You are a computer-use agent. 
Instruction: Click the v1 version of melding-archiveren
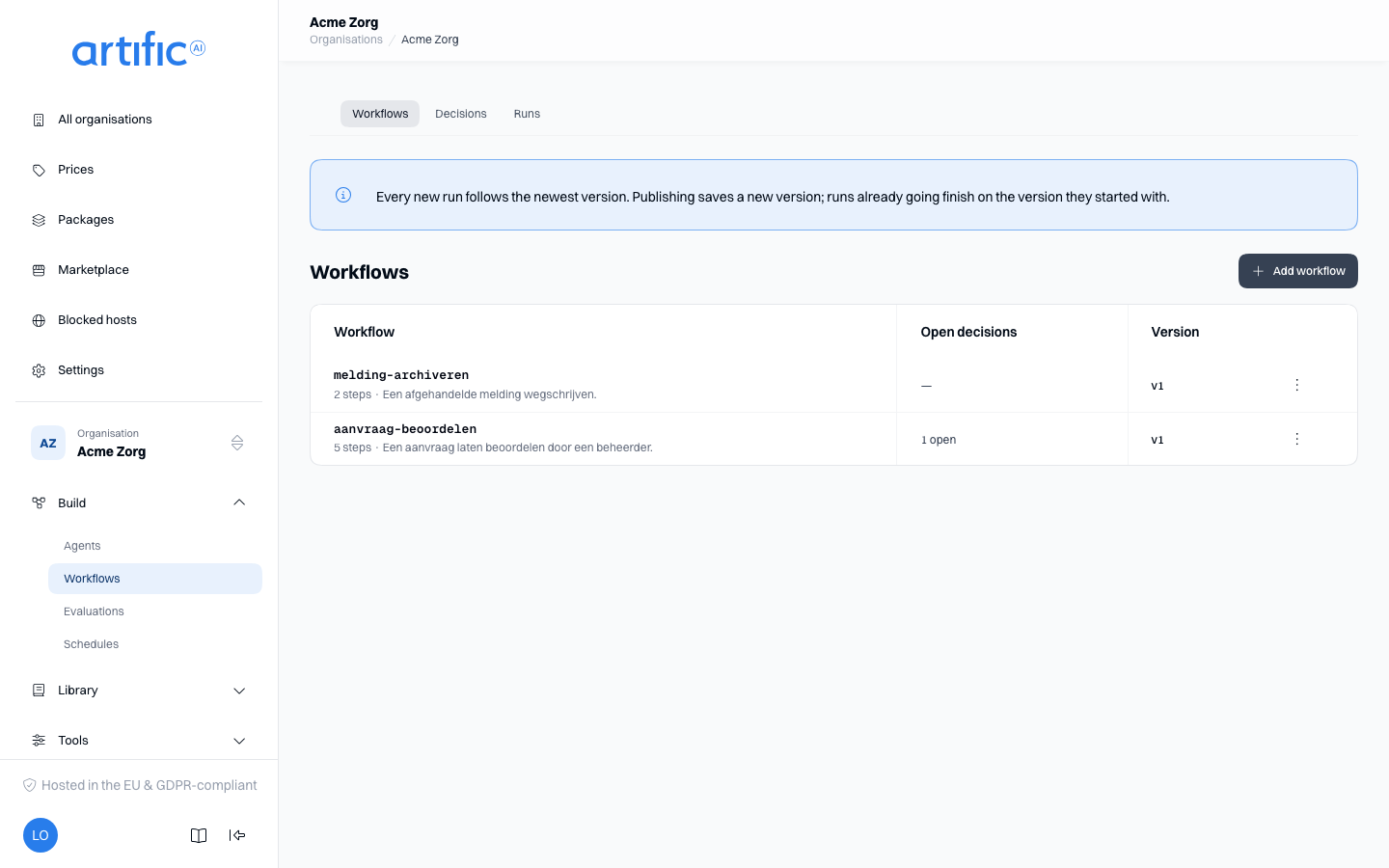1157,386
